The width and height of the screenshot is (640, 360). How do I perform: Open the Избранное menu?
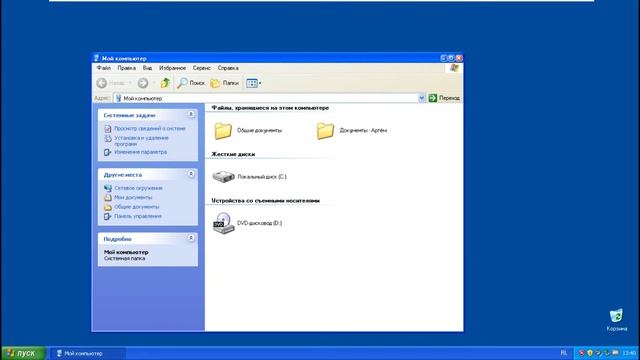[172, 68]
